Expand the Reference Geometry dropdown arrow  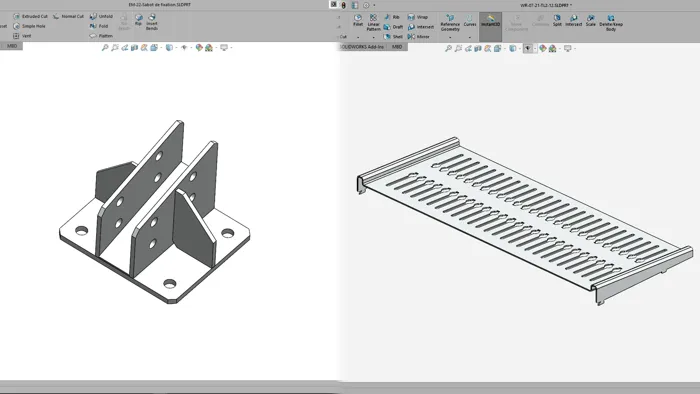(450, 37)
